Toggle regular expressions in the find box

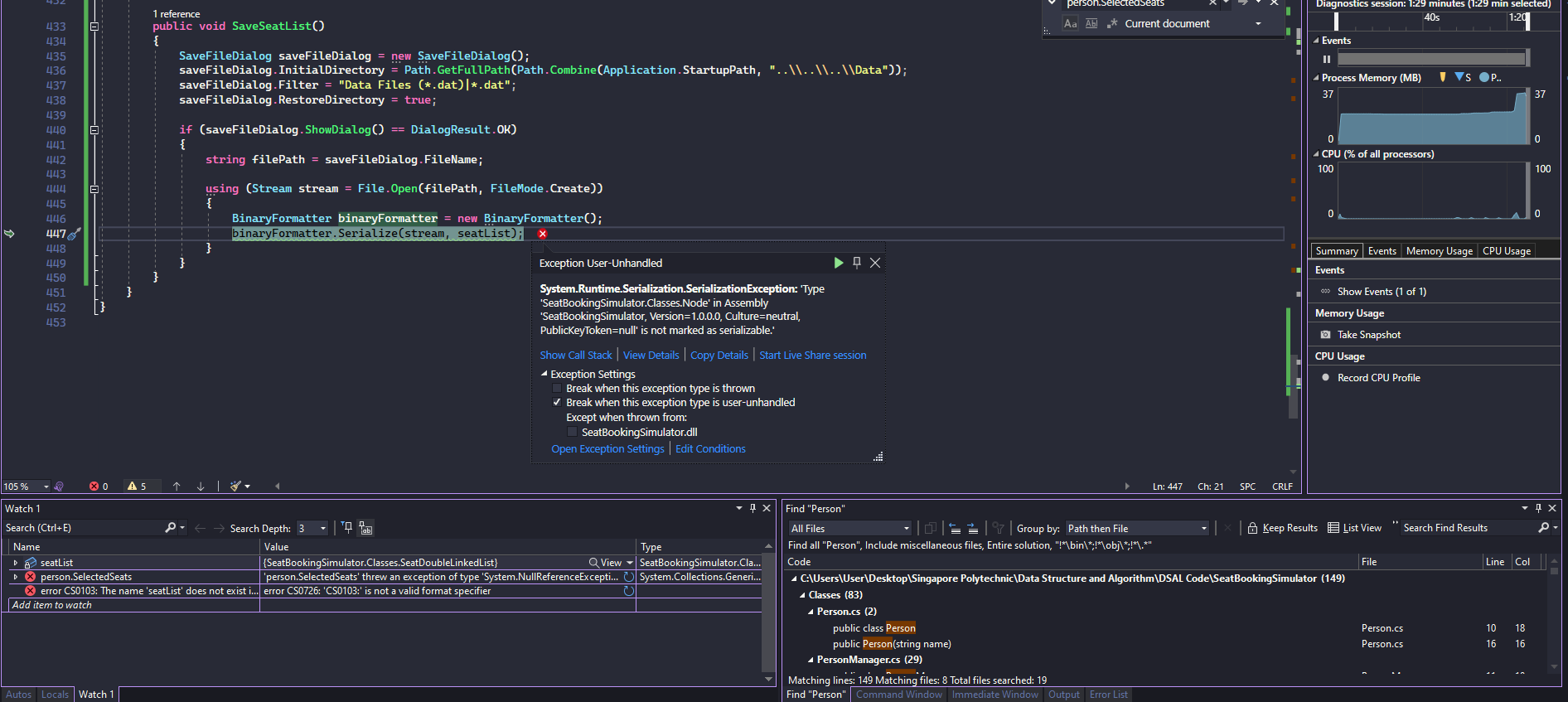click(1112, 24)
